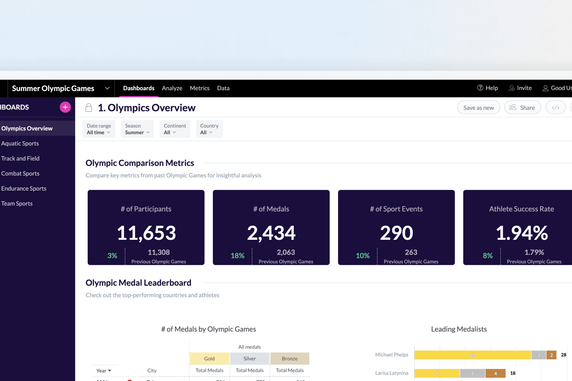Click Larisa Latynina gold bar segment
This screenshot has height=381, width=572.
437,373
